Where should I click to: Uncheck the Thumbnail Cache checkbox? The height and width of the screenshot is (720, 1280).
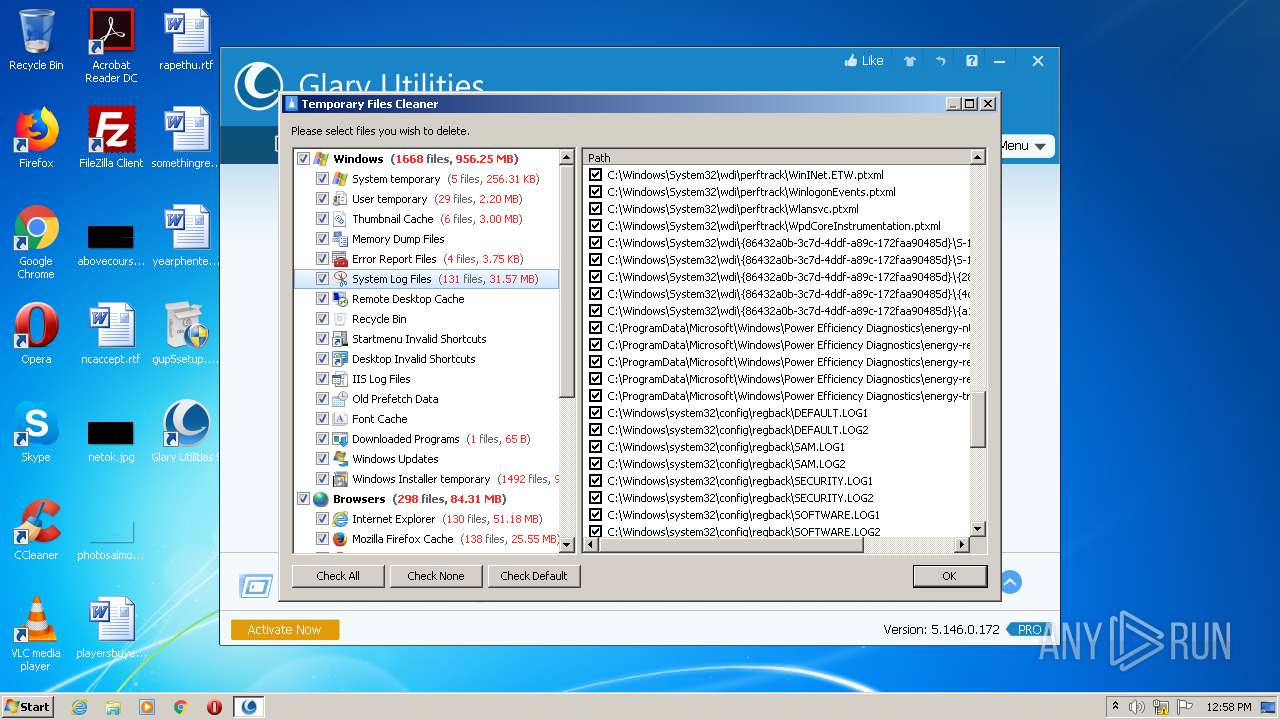[322, 219]
